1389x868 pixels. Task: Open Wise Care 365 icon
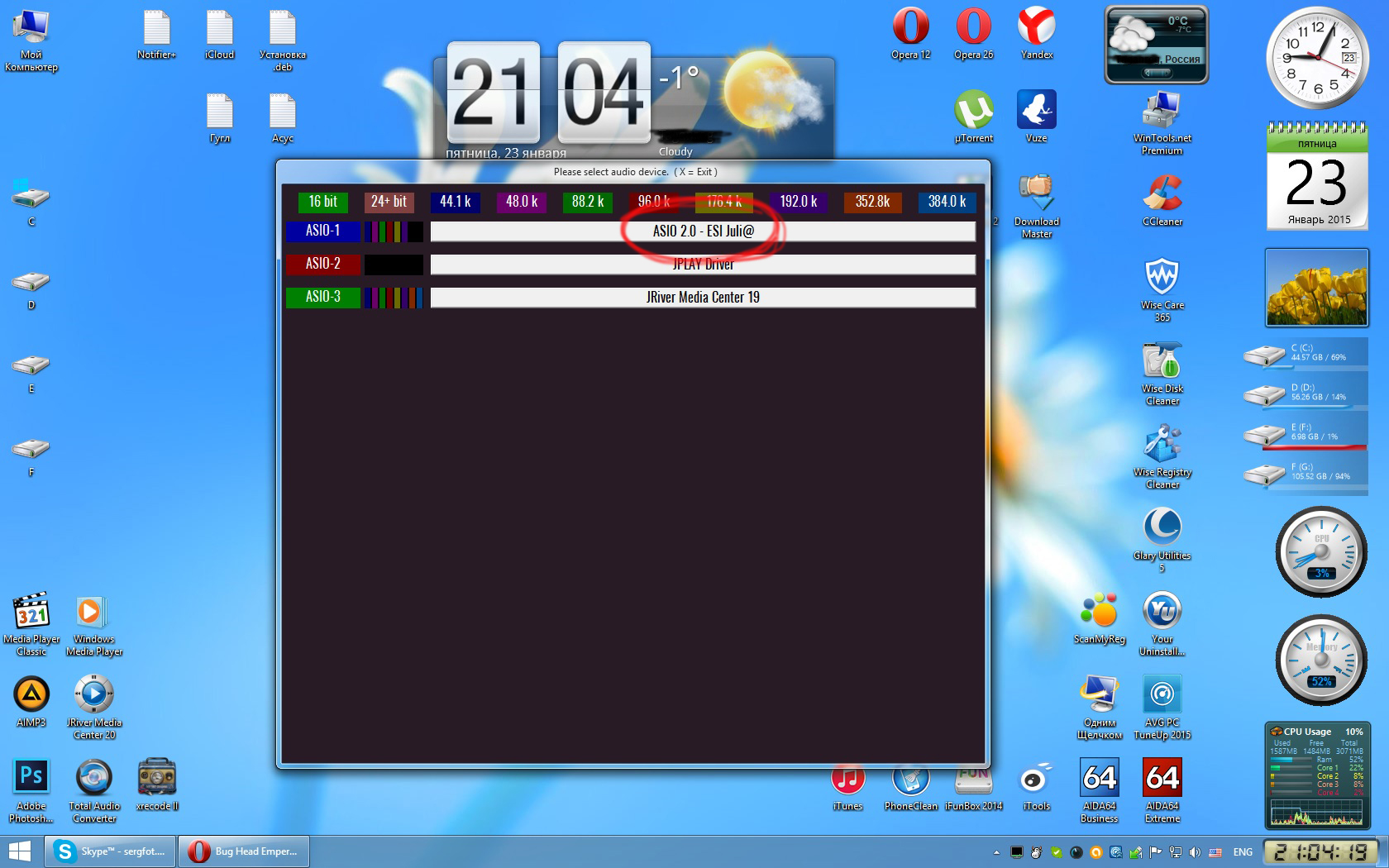click(1162, 289)
